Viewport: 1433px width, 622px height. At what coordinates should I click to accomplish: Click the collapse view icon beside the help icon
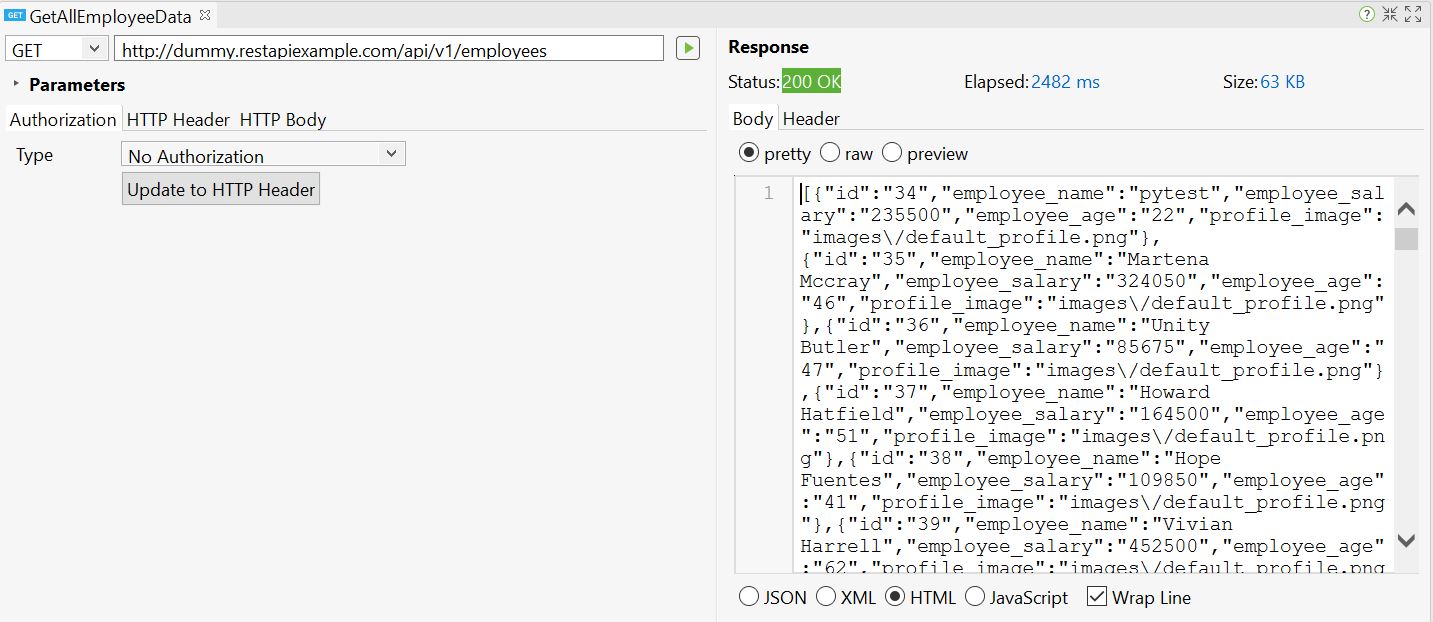pos(1390,14)
